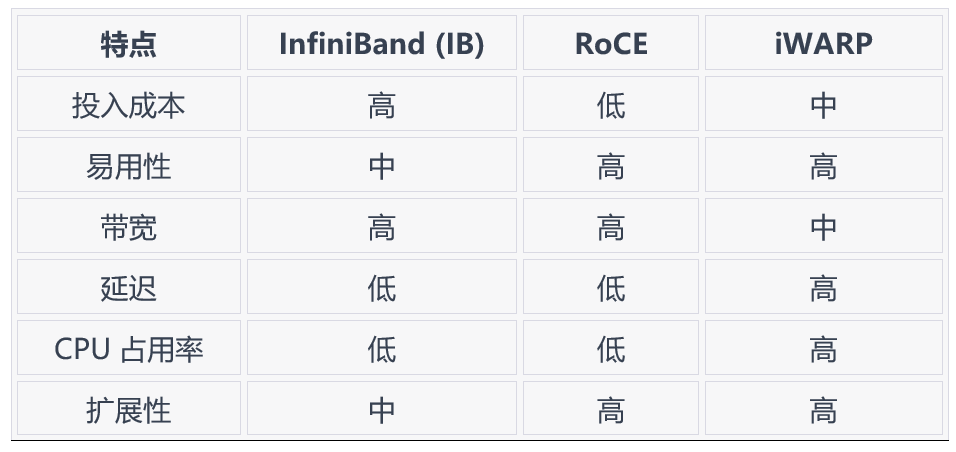Select InfiniBand's 易用性 cell showing 中
956x452 pixels.
(381, 166)
